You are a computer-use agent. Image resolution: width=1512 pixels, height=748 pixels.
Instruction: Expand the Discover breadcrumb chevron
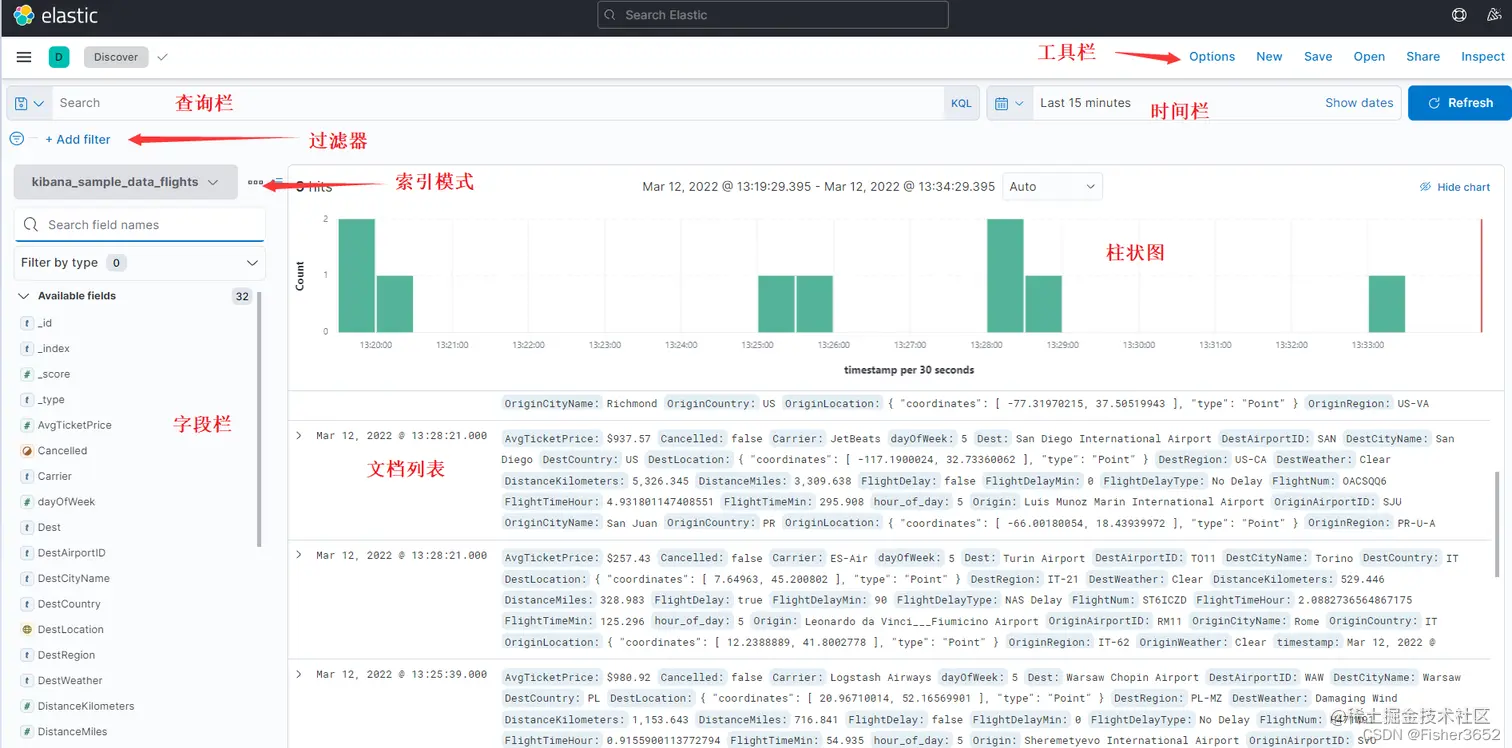tap(163, 57)
